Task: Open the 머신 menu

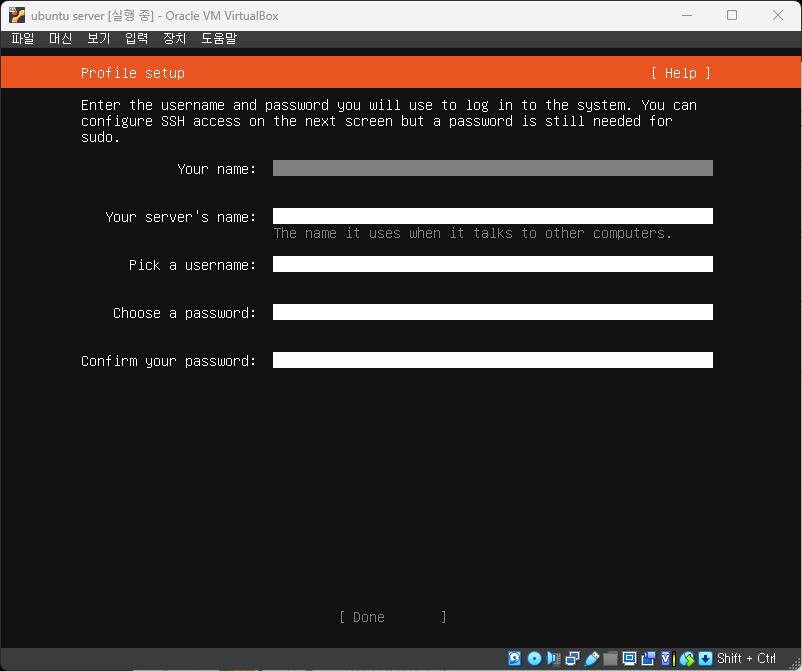Action: point(60,38)
